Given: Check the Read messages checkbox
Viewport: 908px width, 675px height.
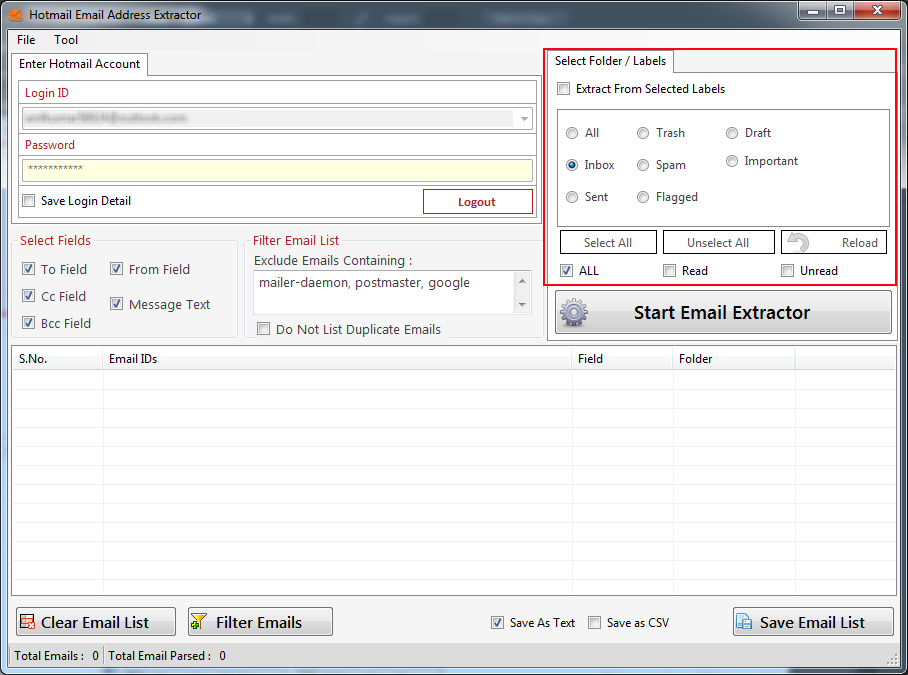Looking at the screenshot, I should 669,270.
